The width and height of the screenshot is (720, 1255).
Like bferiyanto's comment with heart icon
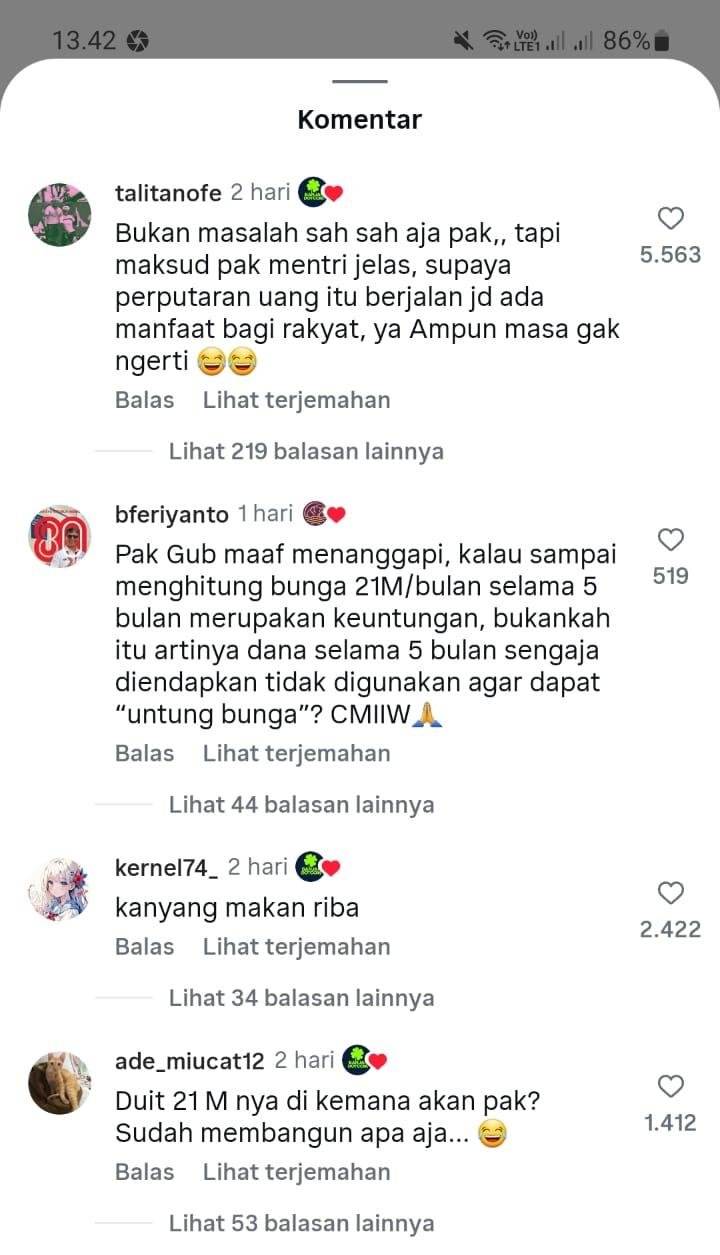670,540
